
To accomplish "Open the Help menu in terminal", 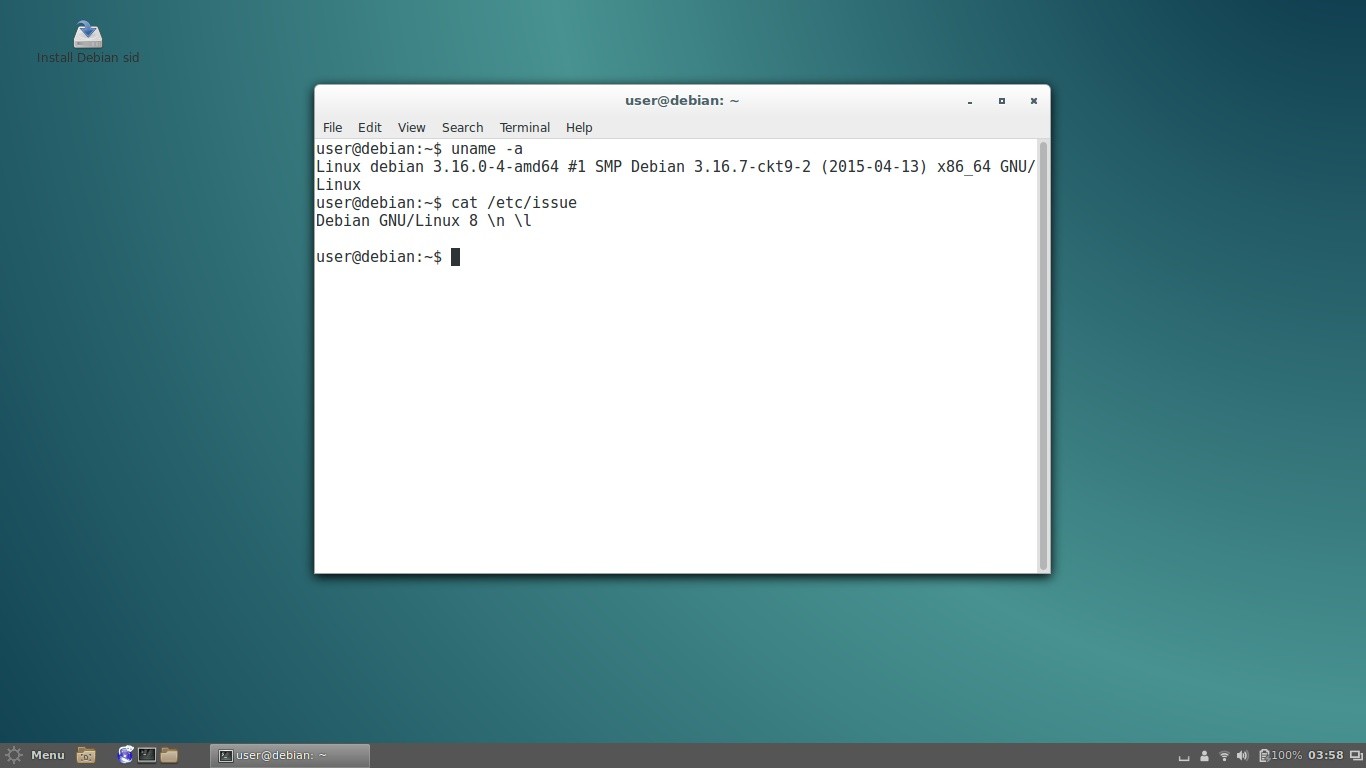I will [x=579, y=127].
